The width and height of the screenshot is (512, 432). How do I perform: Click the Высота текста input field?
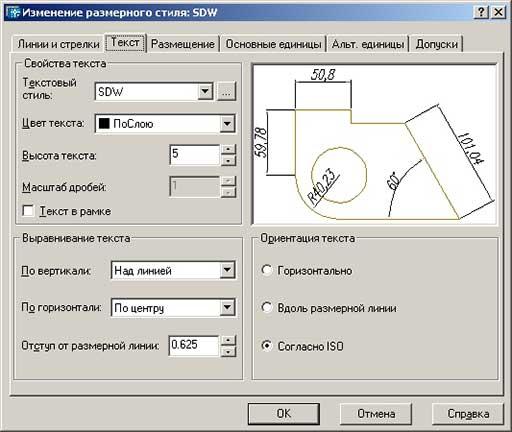coord(195,155)
